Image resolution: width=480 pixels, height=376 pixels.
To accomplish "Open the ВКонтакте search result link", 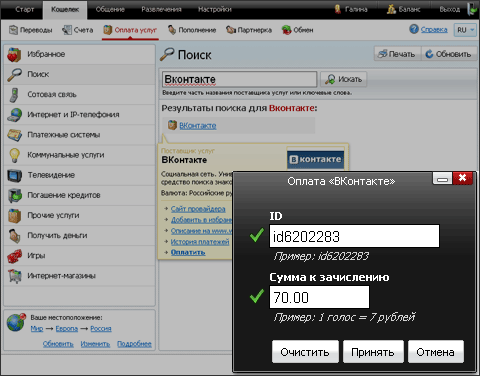I will click(x=198, y=126).
